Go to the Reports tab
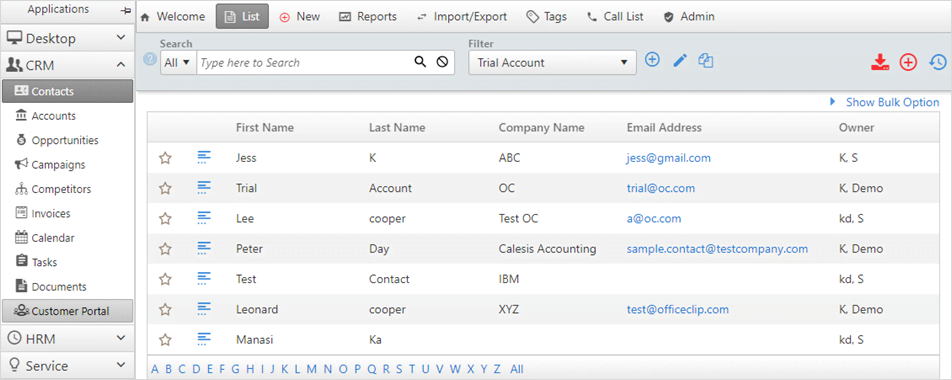The height and width of the screenshot is (380, 952). click(x=368, y=17)
